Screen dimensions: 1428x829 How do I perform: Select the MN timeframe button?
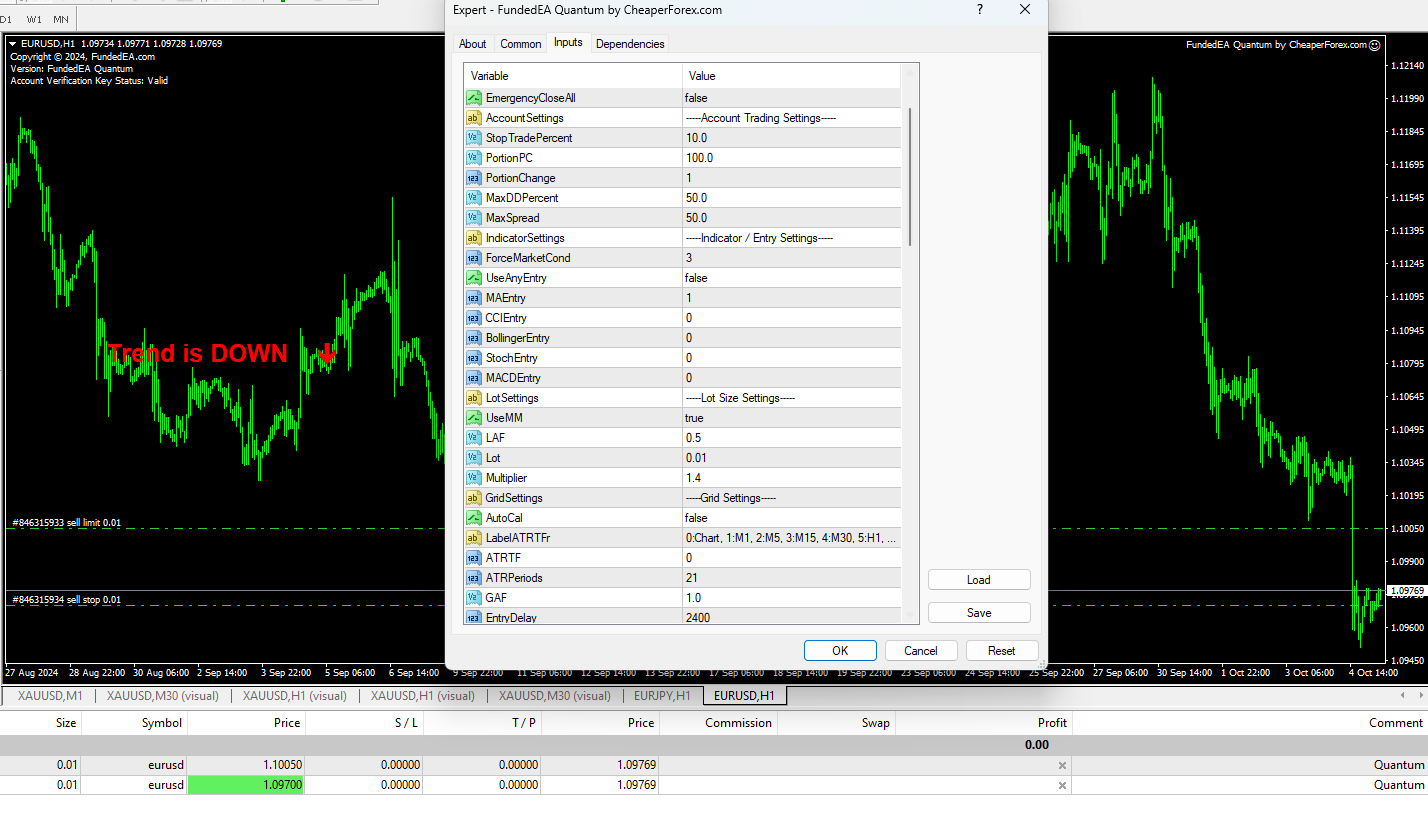61,19
